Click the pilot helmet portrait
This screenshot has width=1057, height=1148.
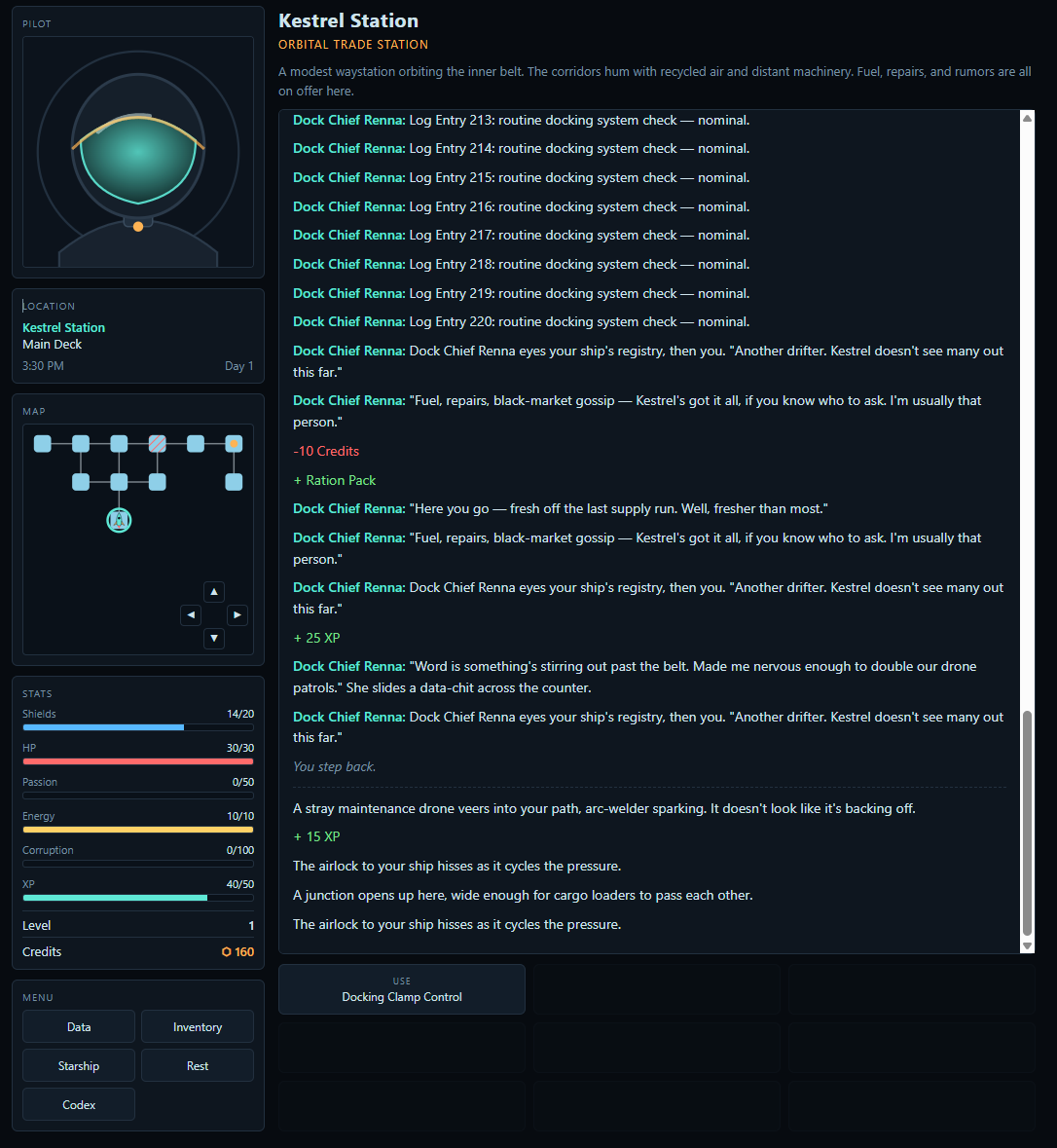tap(138, 152)
